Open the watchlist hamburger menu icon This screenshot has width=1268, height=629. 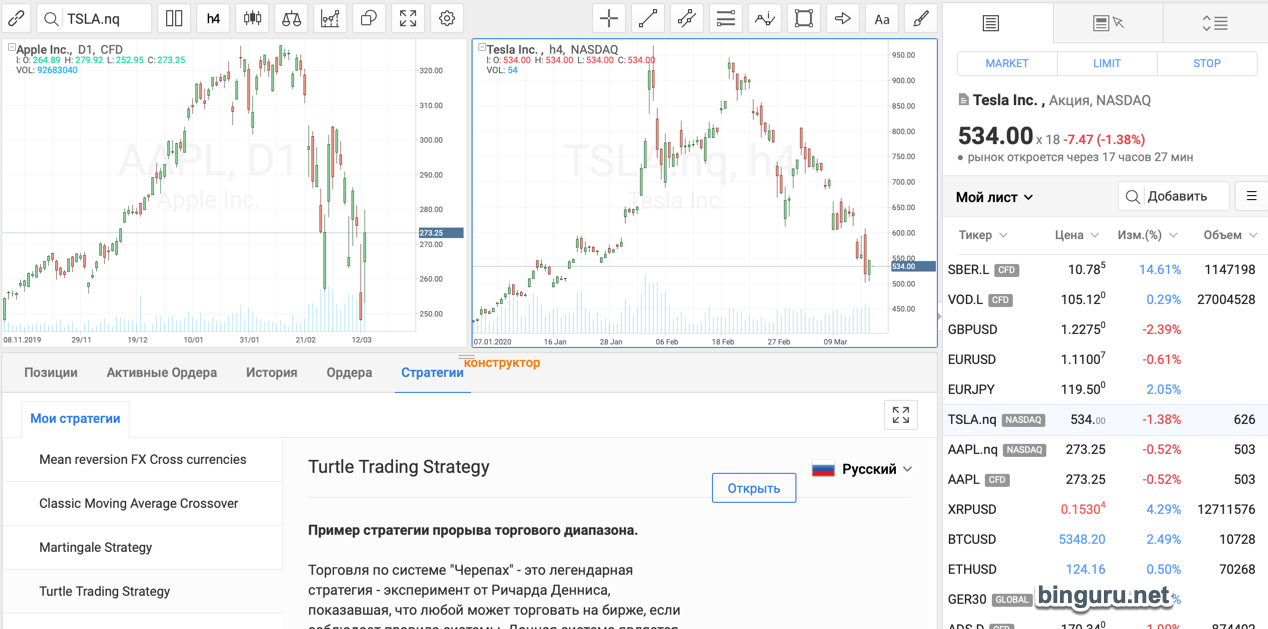coord(1251,196)
